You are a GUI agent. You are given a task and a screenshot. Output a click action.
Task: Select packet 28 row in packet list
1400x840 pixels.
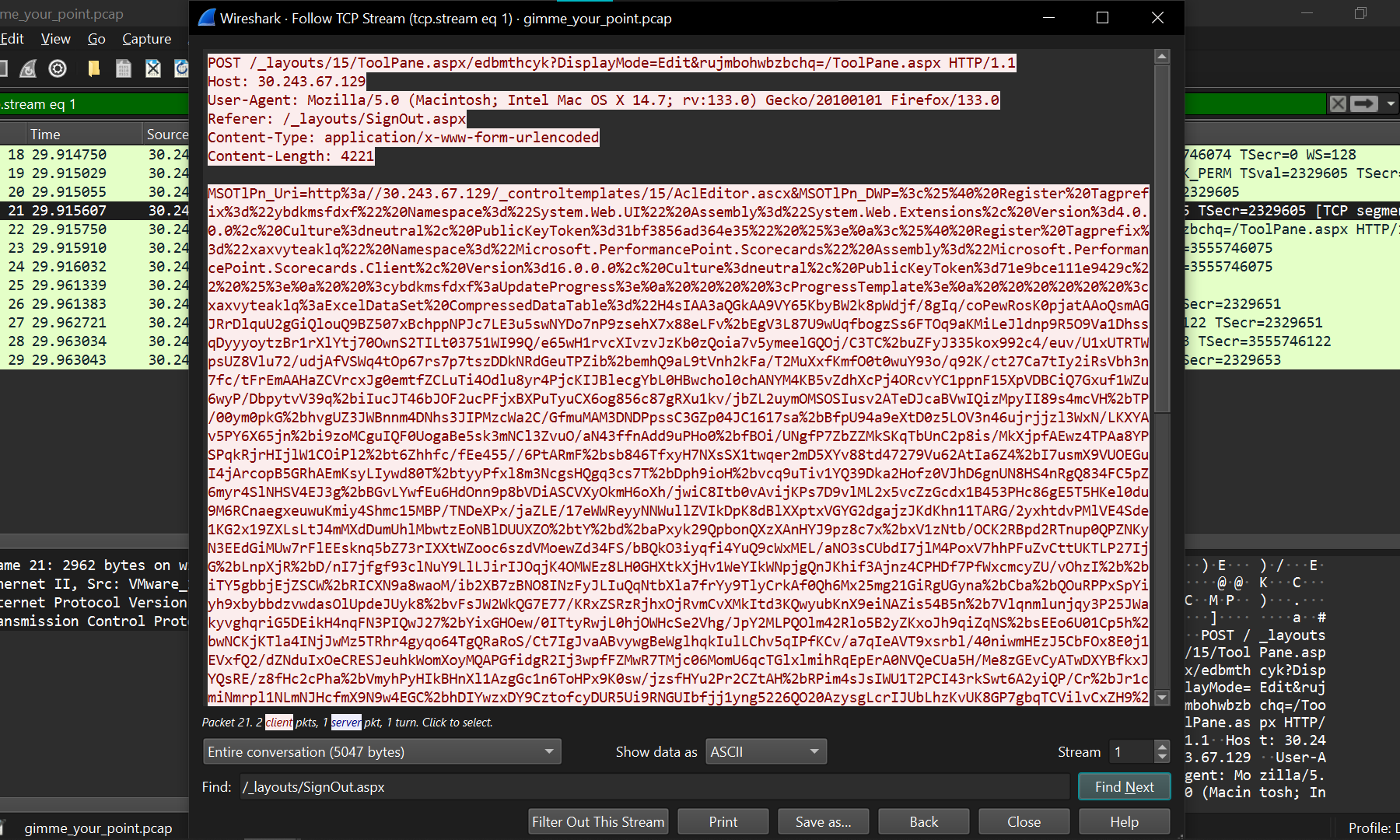pos(94,341)
